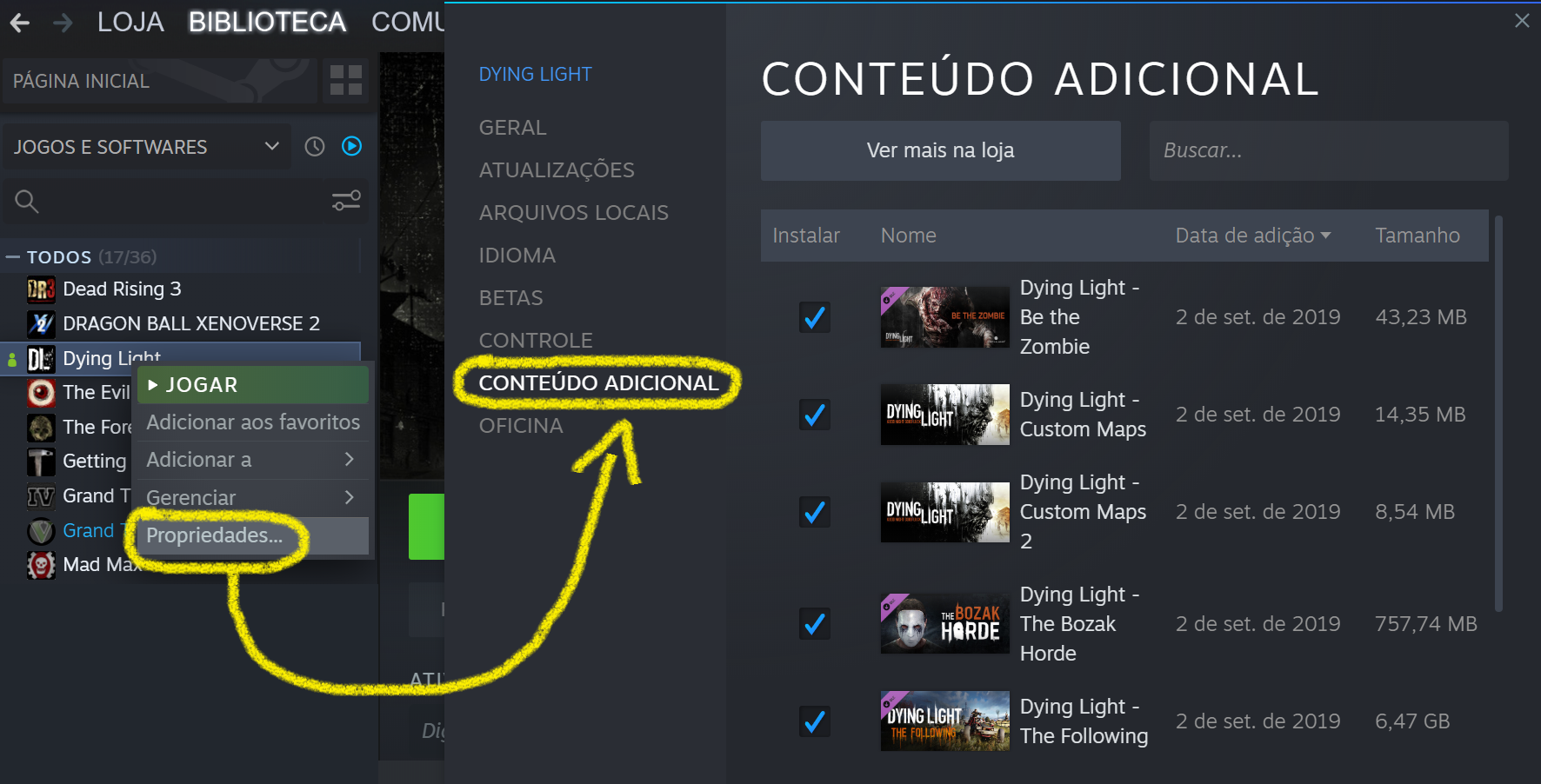Click the library search magnifier icon
1541x784 pixels.
[27, 202]
